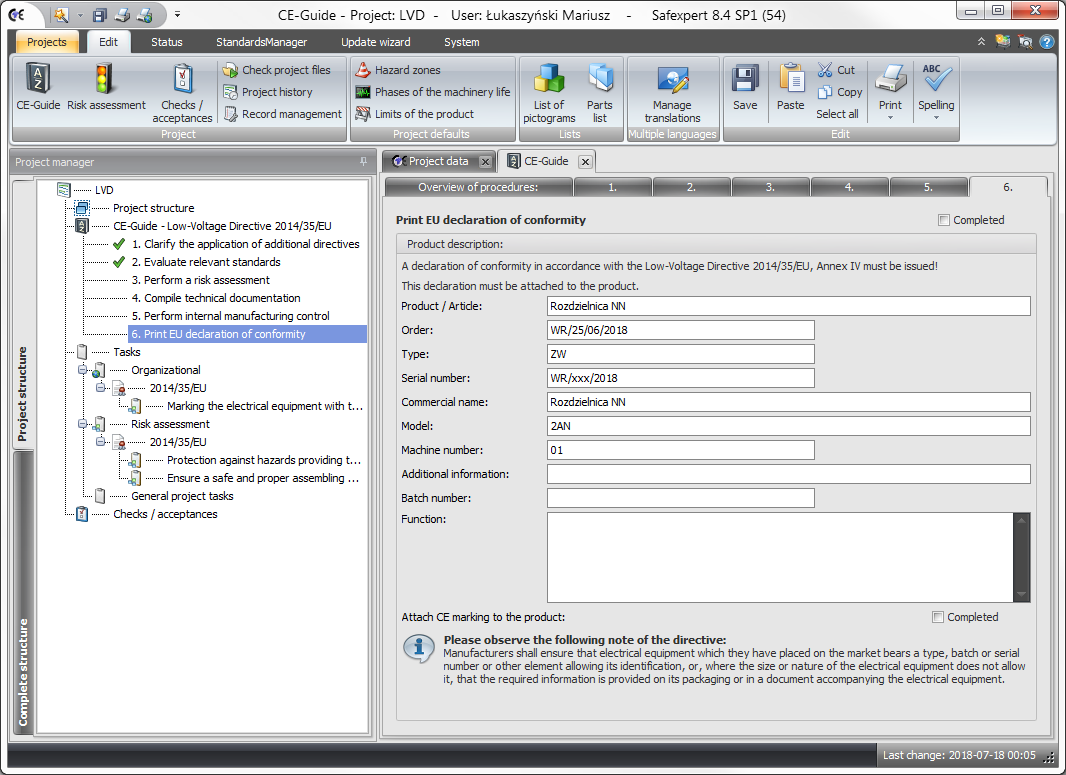Image resolution: width=1066 pixels, height=775 pixels.
Task: Click Check project files
Action: click(285, 70)
